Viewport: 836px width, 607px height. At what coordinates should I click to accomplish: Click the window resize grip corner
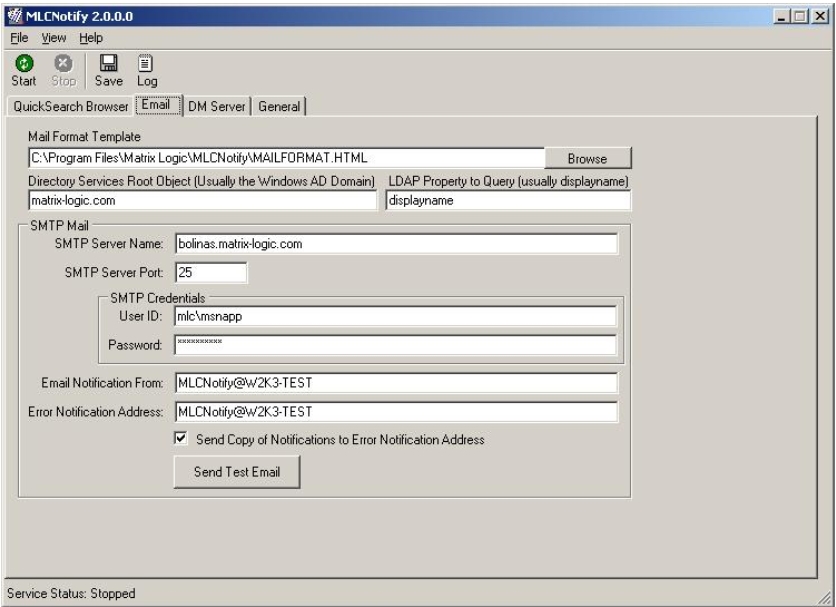point(824,597)
